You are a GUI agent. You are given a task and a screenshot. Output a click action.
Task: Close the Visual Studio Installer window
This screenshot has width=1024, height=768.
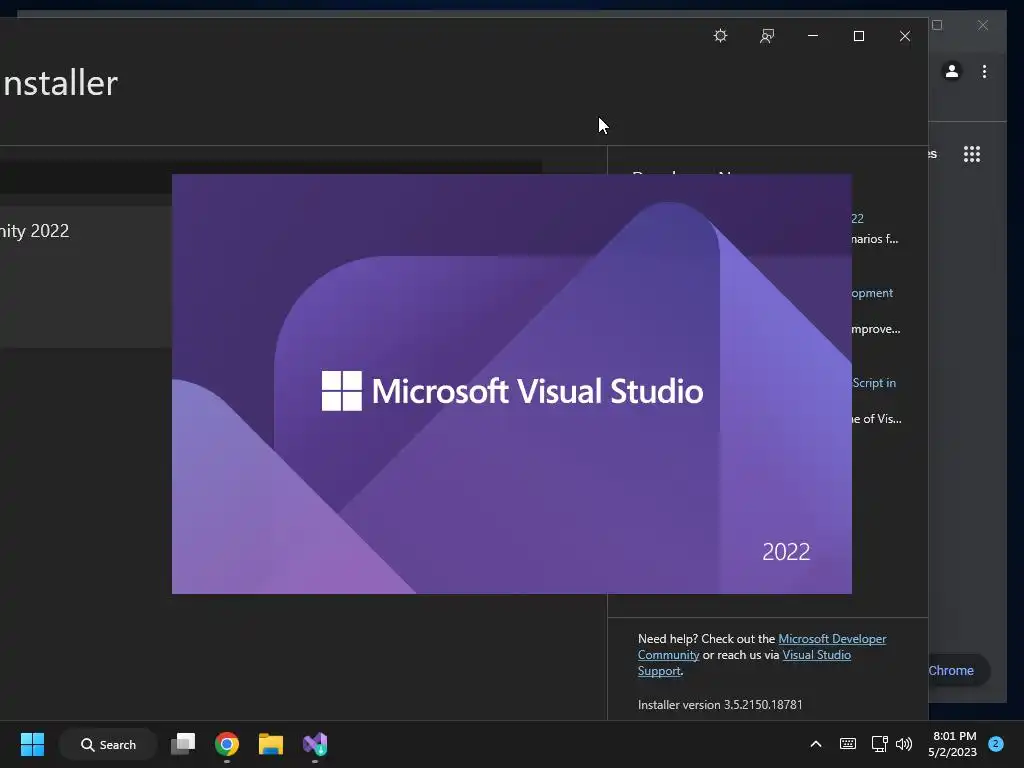(904, 36)
